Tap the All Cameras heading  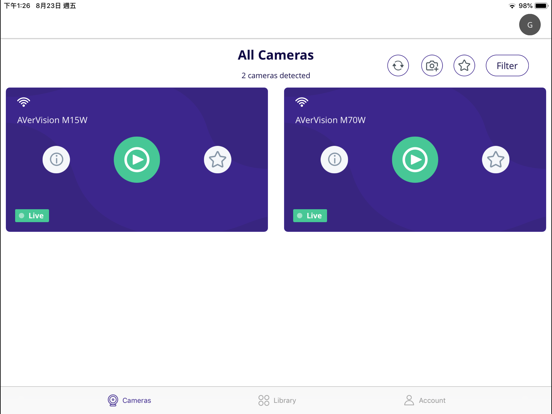point(276,55)
